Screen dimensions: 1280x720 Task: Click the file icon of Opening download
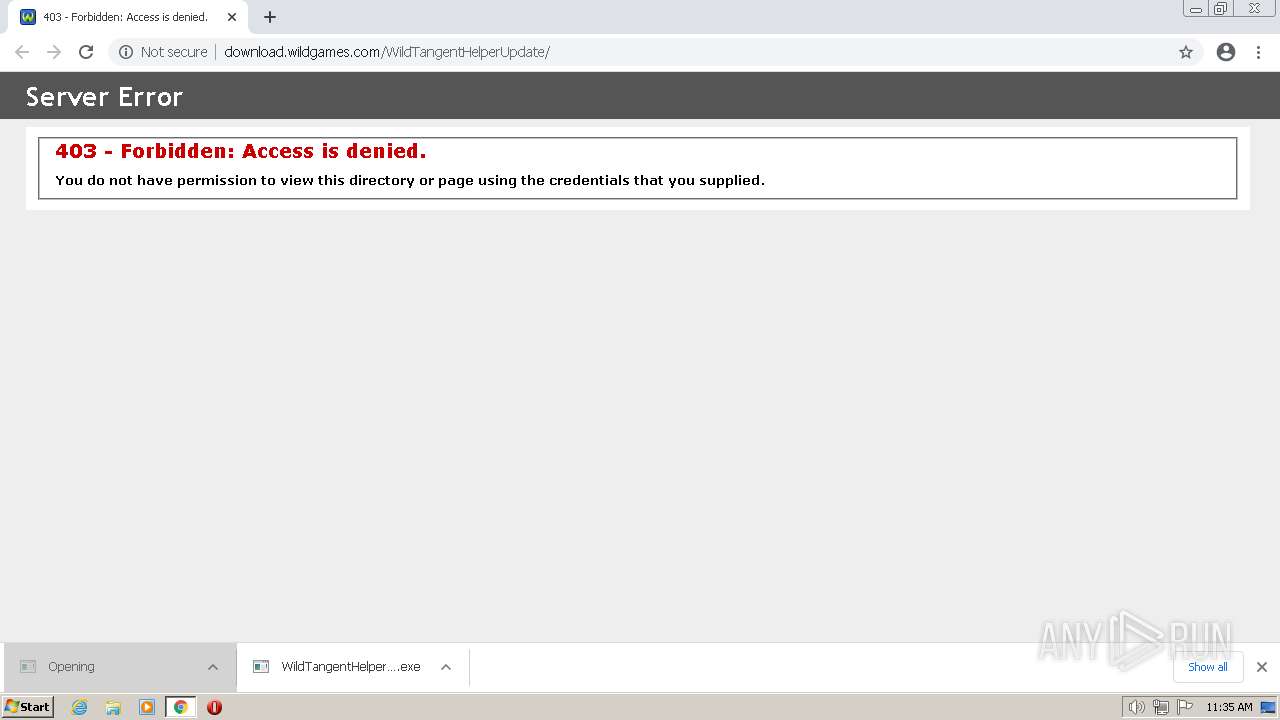[28, 667]
